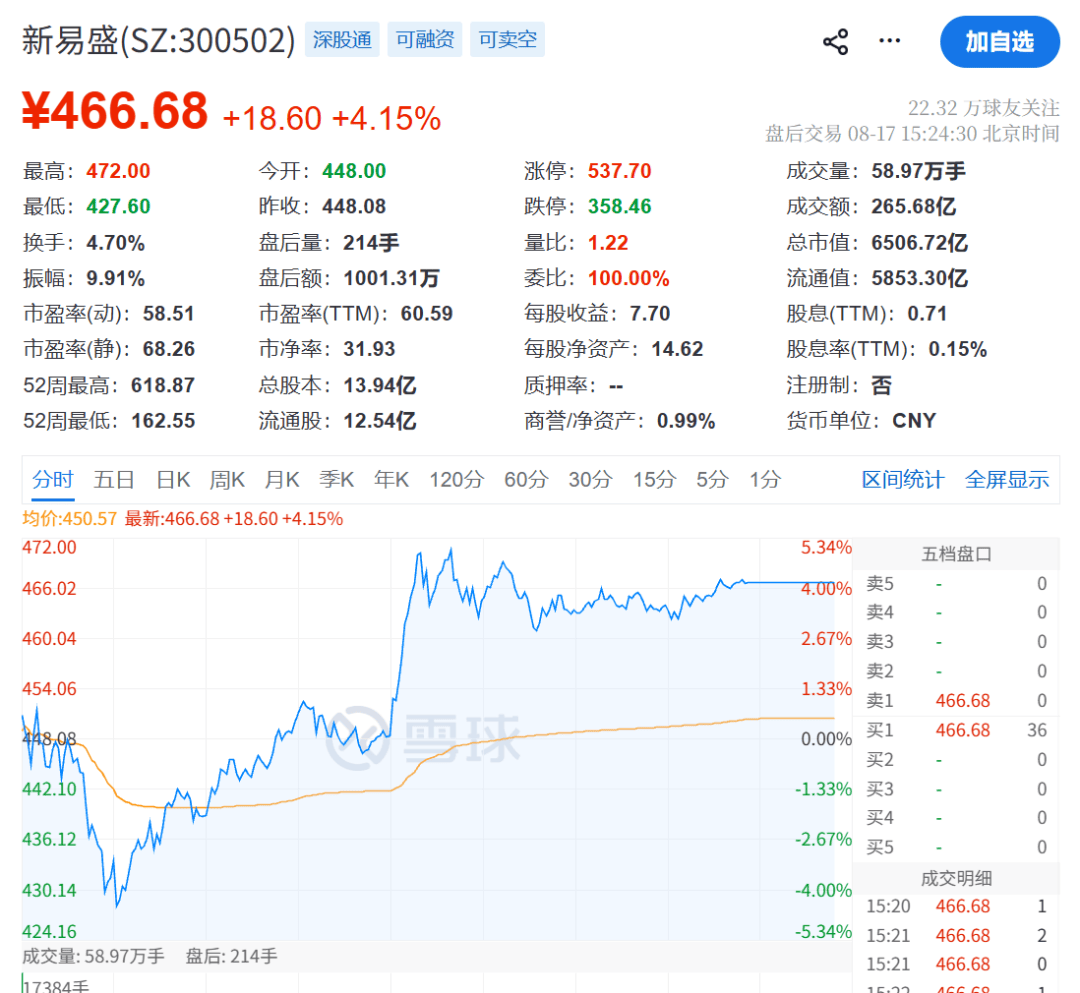The image size is (1080, 993).
Task: Switch to the 15分 chart tab
Action: coord(654,479)
